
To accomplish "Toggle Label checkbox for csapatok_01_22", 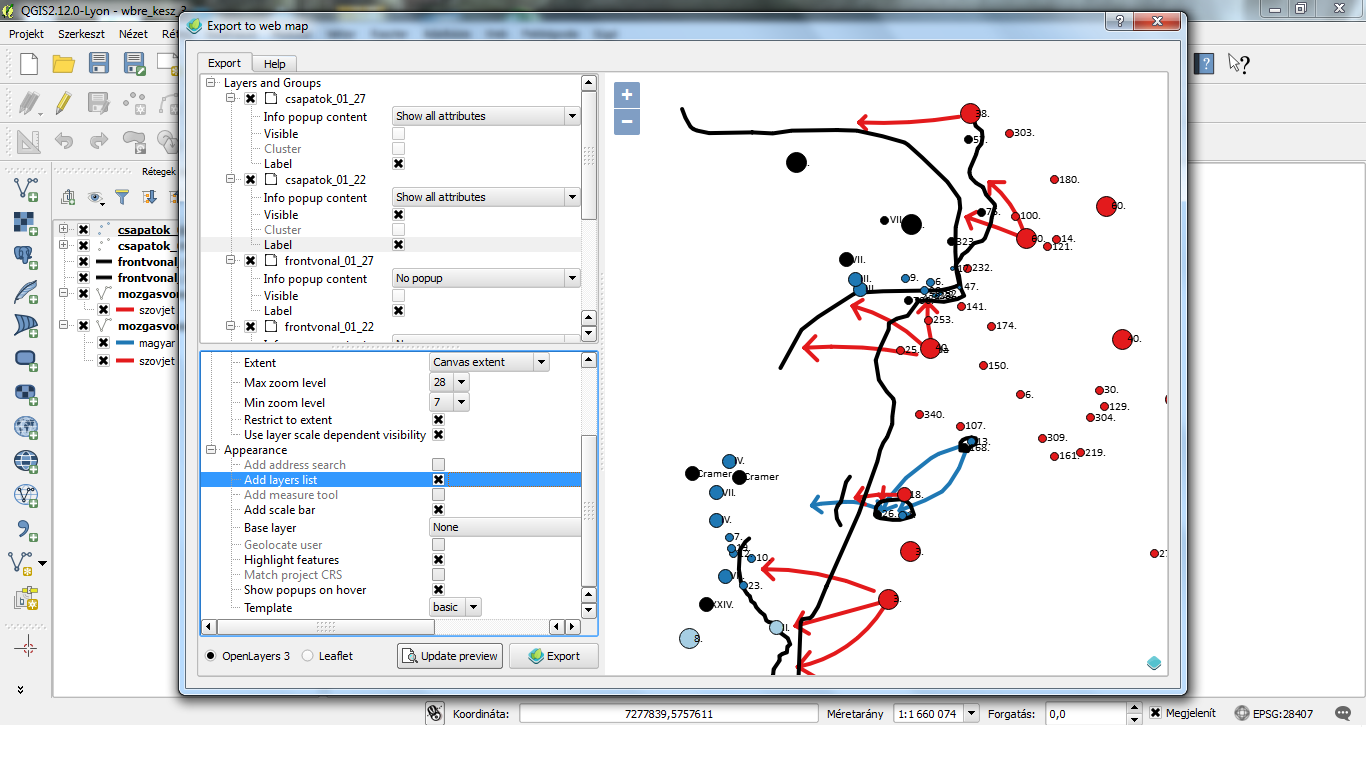I will [x=398, y=244].
